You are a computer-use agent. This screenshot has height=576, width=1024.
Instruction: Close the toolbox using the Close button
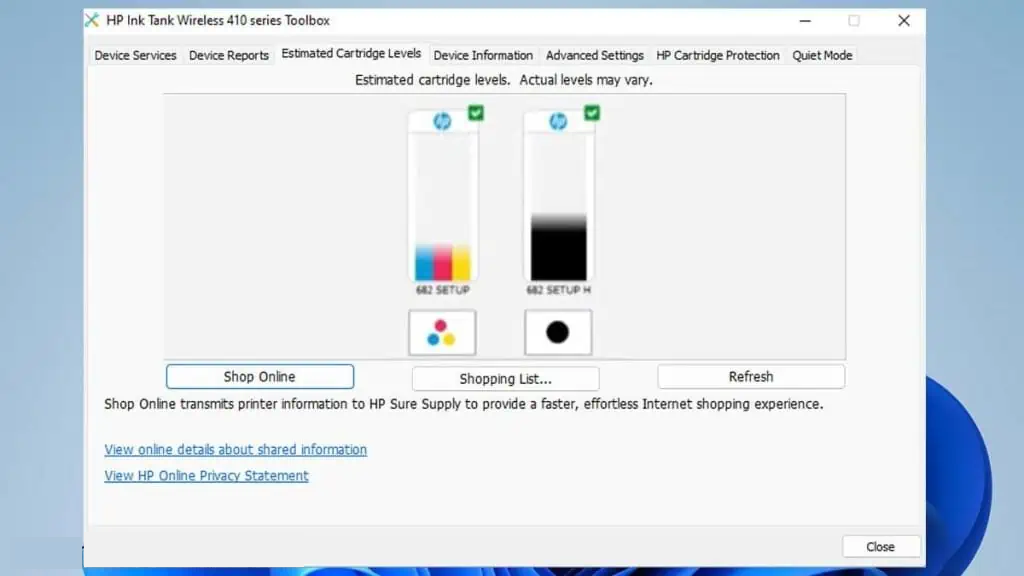pyautogui.click(x=881, y=547)
